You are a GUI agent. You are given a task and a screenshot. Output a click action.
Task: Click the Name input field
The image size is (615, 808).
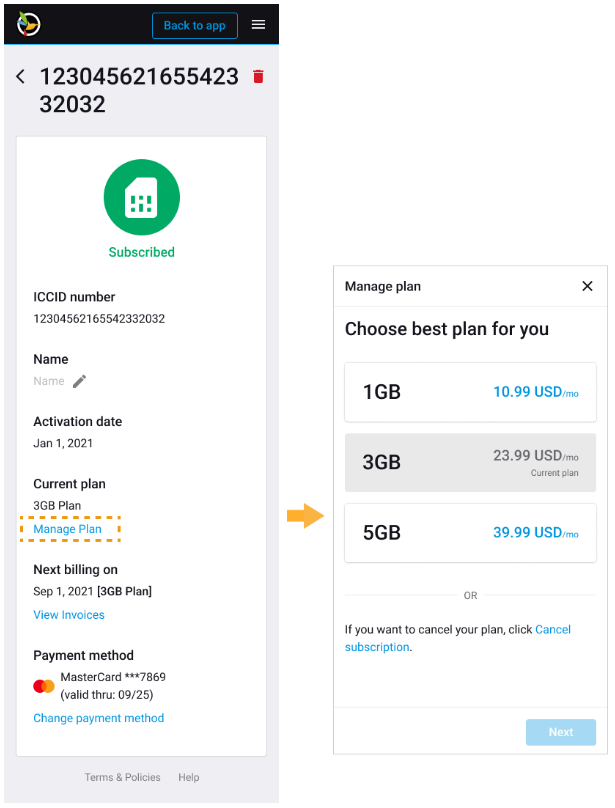pos(49,381)
